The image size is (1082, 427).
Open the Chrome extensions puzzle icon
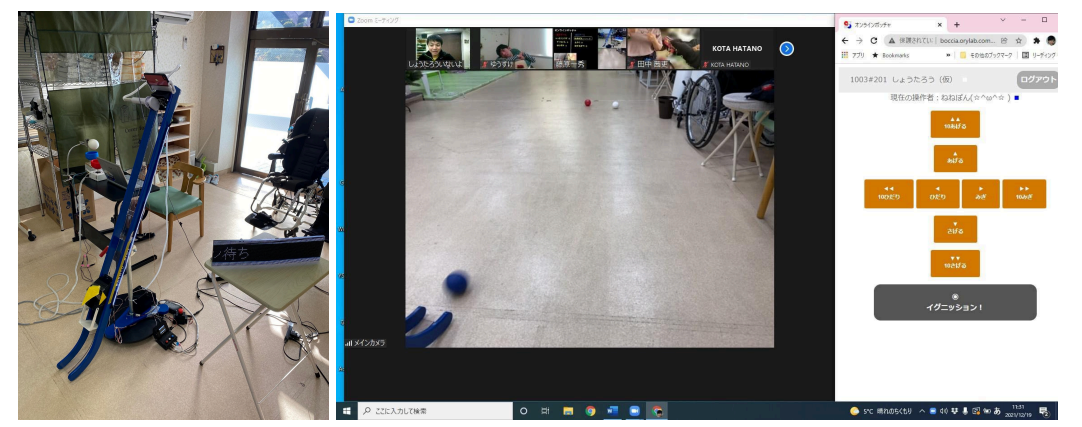1036,41
